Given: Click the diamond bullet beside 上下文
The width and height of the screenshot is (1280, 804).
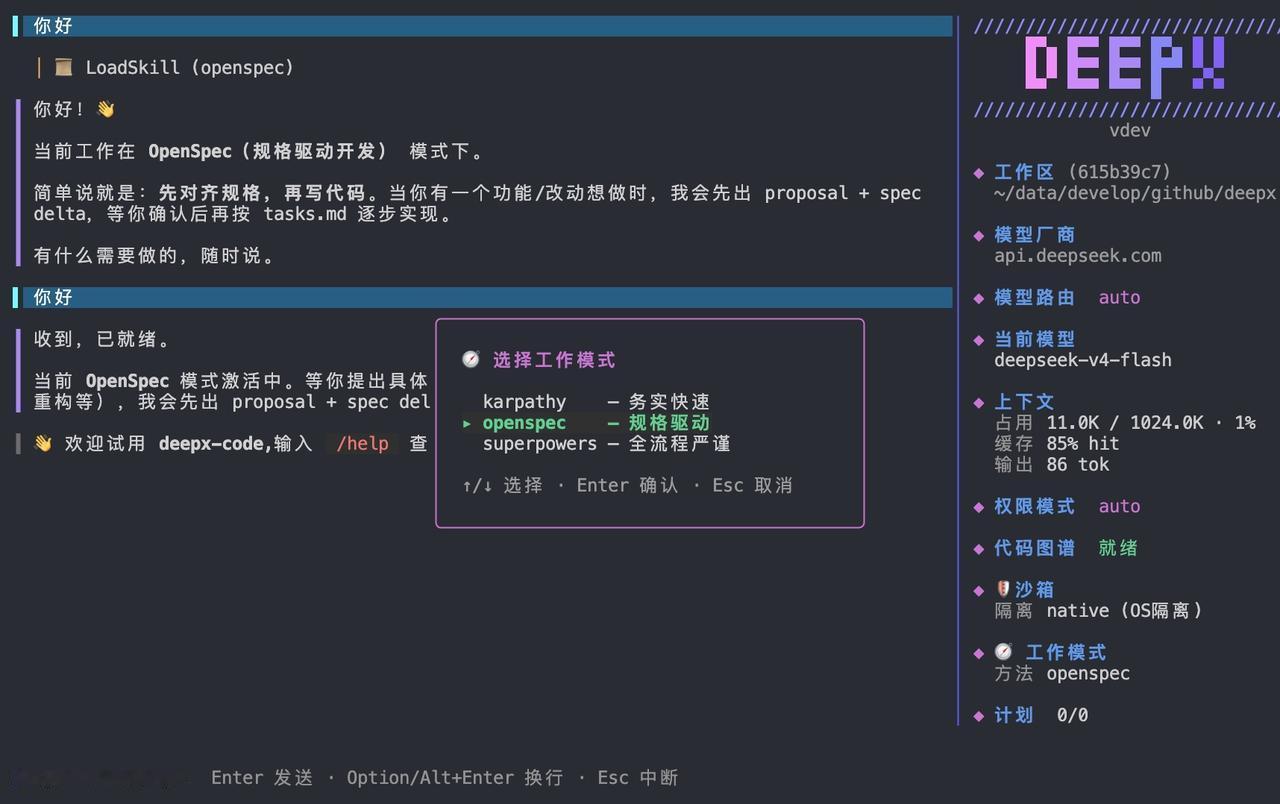Looking at the screenshot, I should 979,403.
